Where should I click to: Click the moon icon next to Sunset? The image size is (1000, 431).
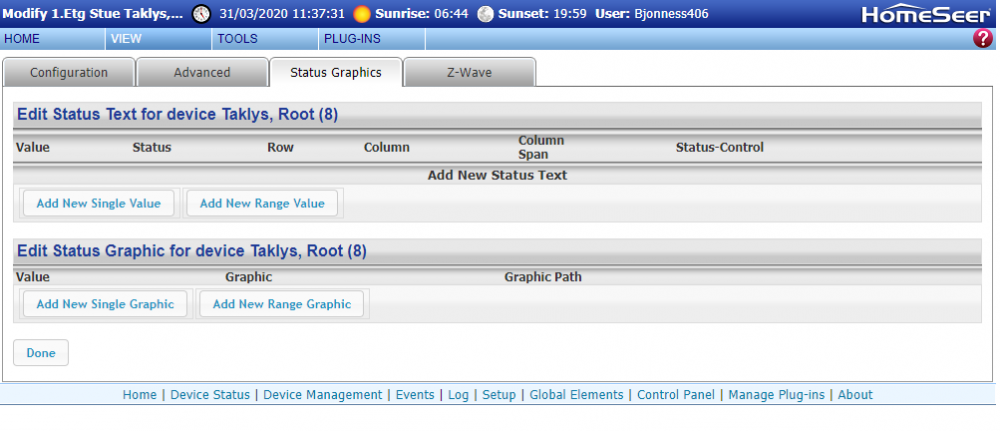tap(486, 14)
